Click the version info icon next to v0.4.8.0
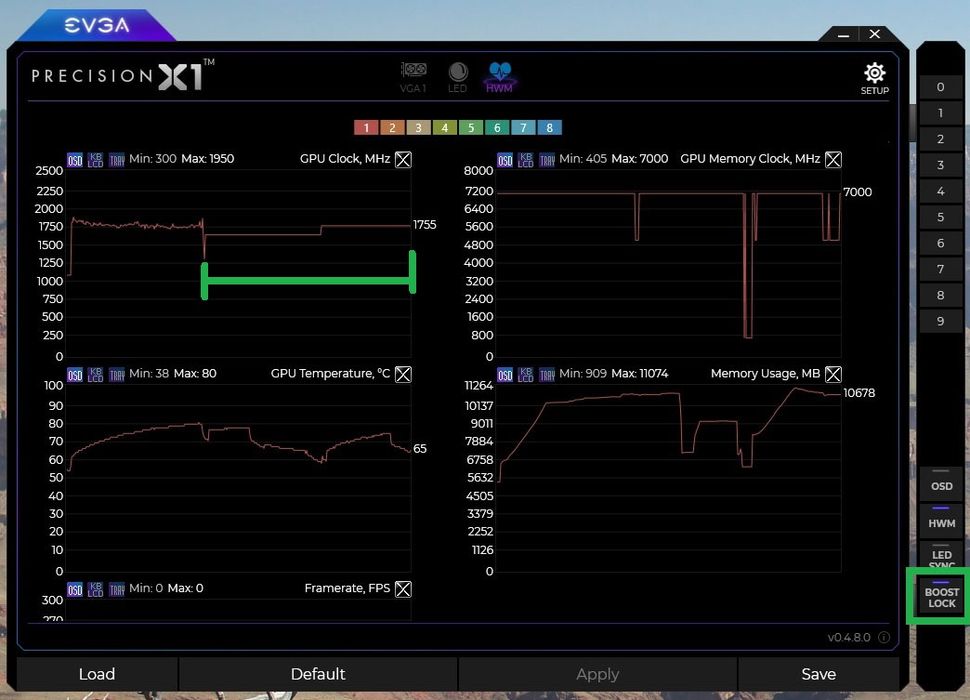 click(x=884, y=637)
